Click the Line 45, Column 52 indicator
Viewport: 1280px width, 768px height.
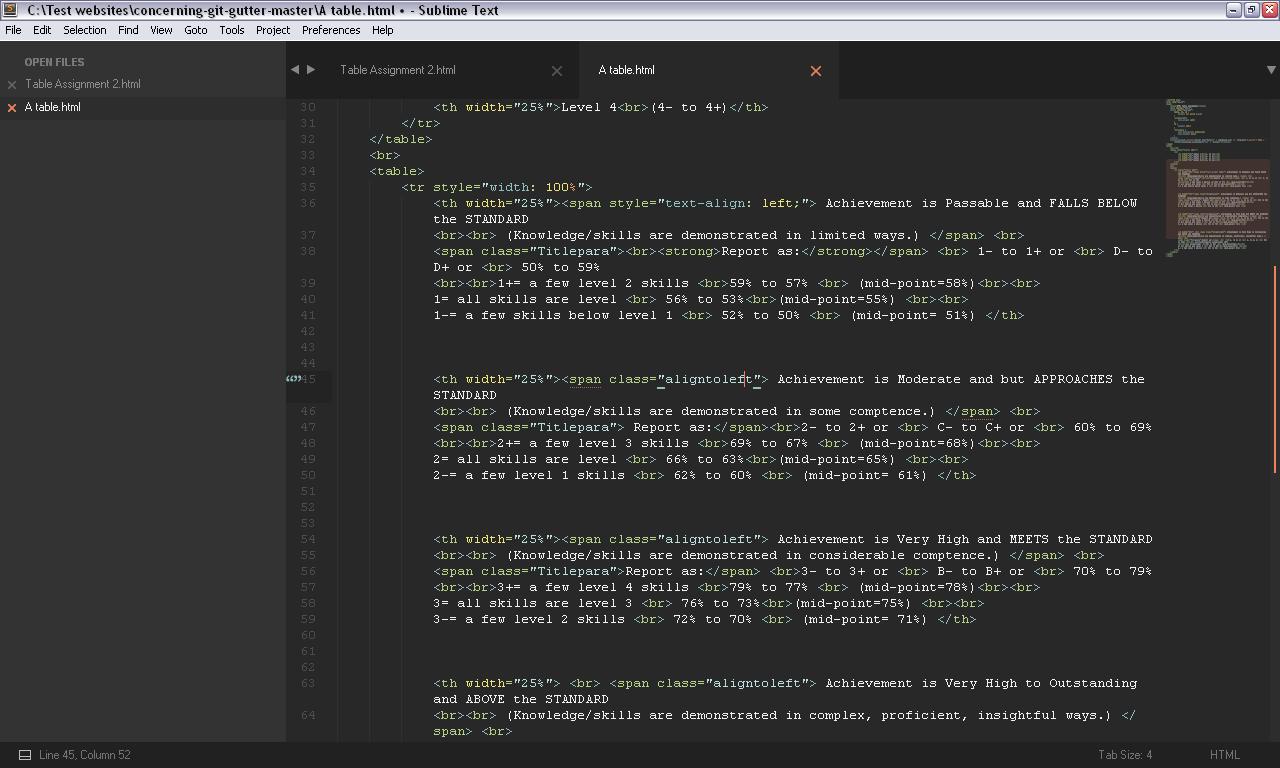tap(85, 755)
